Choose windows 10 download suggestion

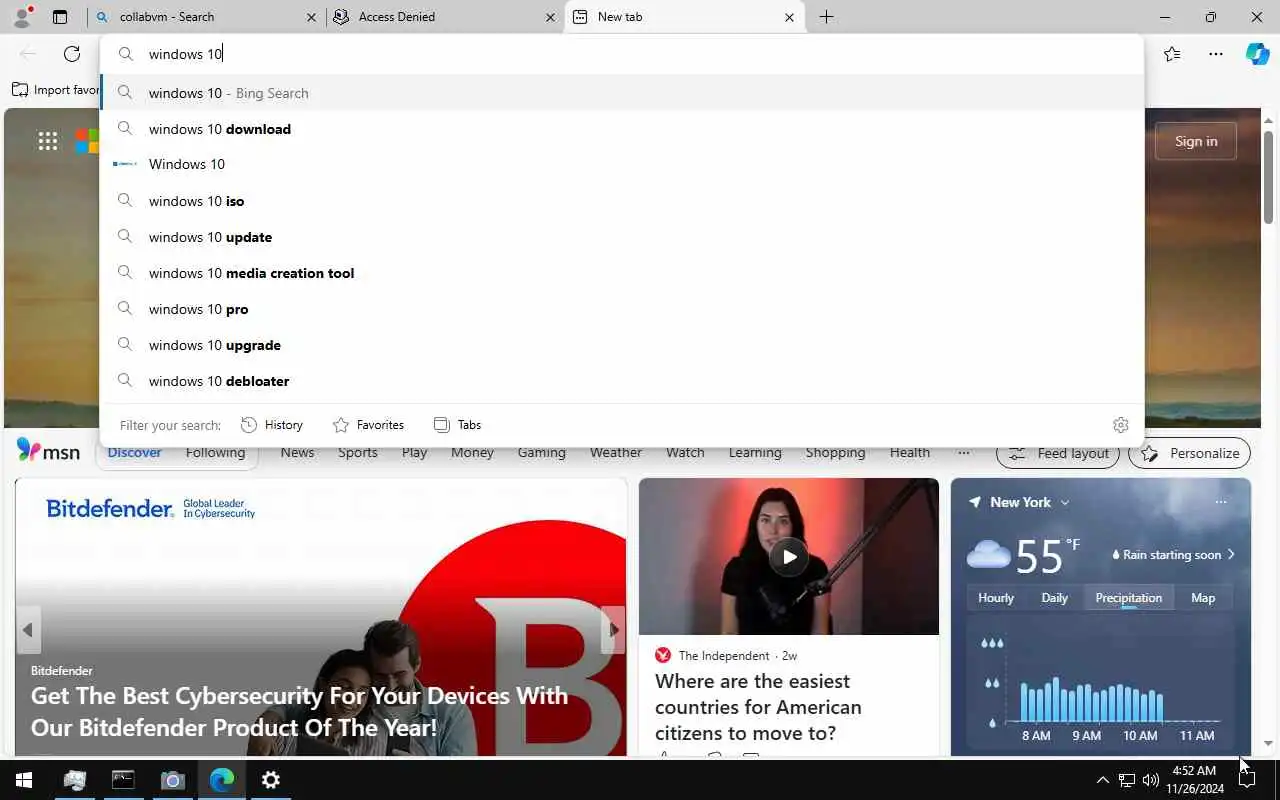[x=622, y=129]
